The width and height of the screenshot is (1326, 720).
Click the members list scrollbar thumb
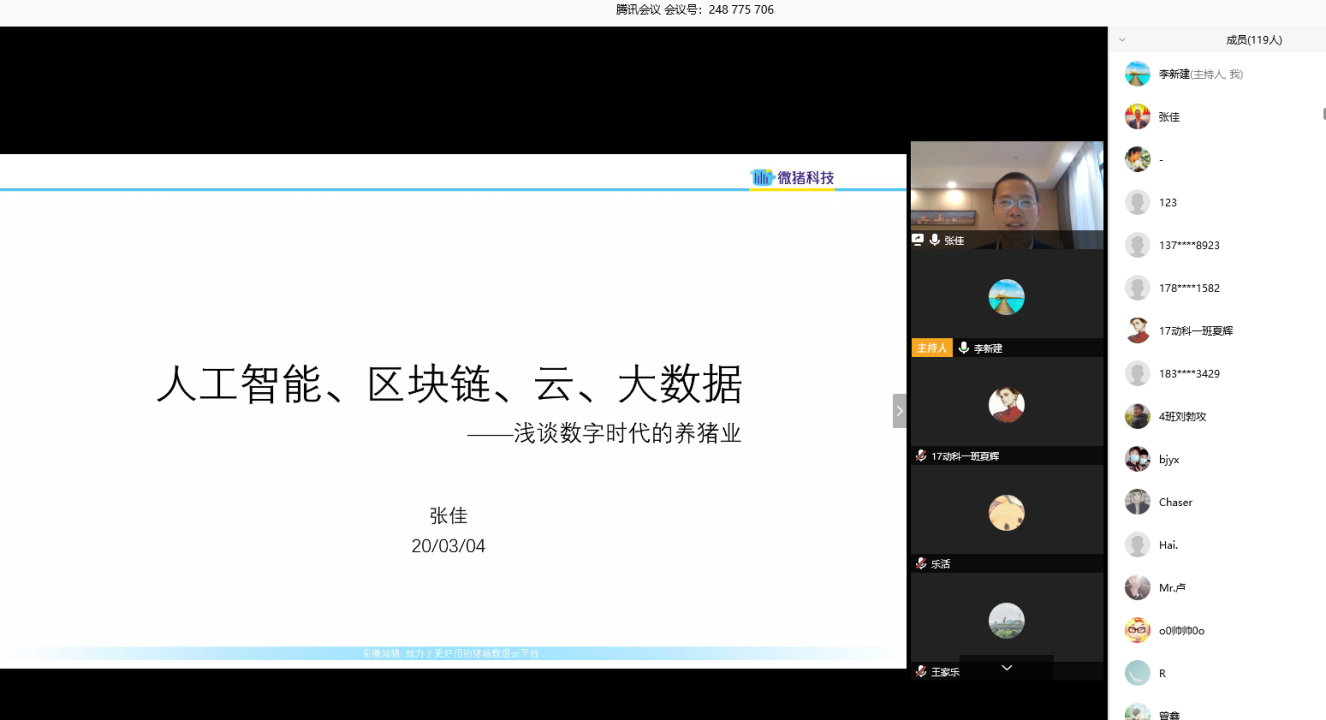(1323, 115)
